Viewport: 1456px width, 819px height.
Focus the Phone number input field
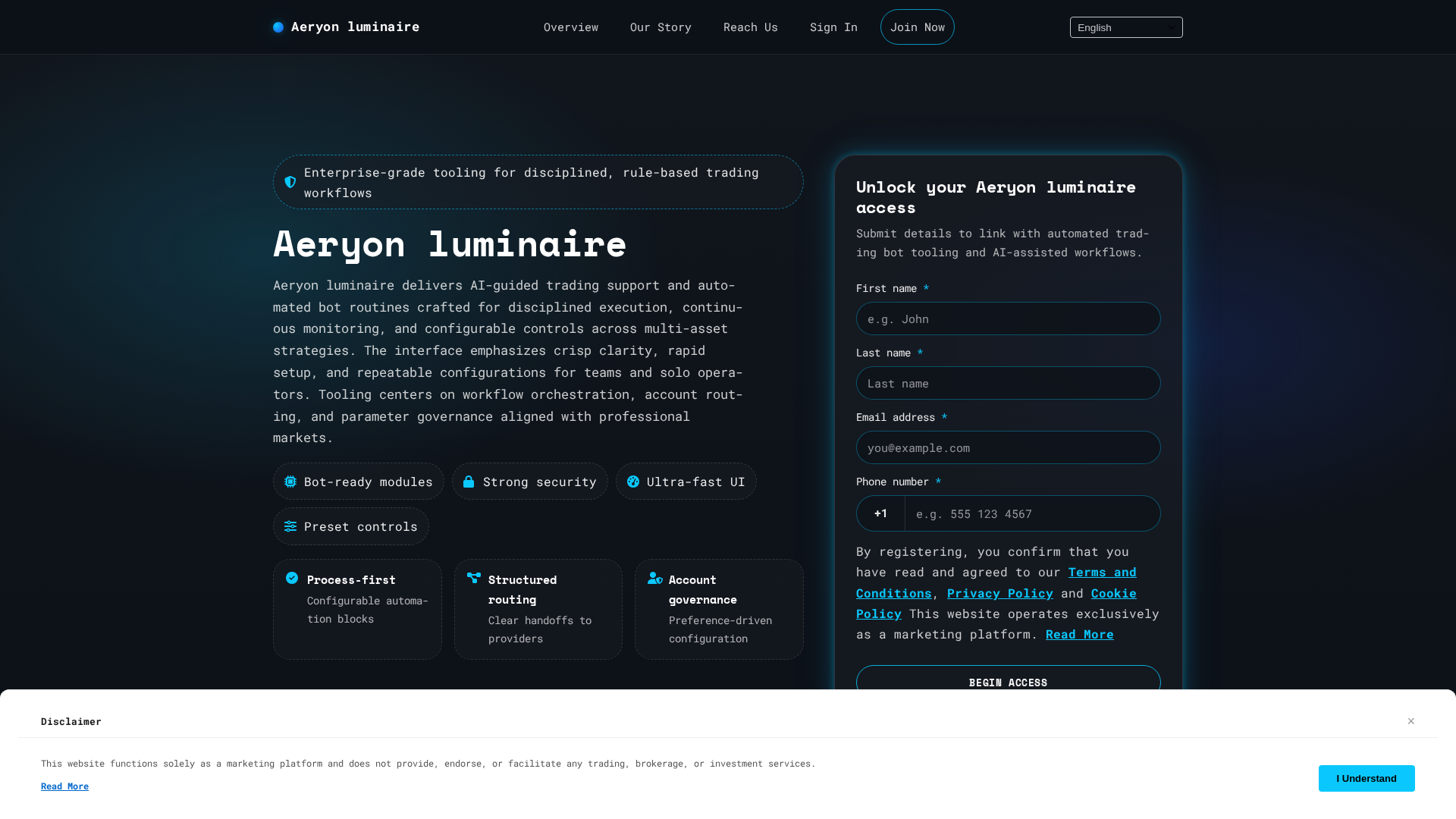(x=1033, y=513)
